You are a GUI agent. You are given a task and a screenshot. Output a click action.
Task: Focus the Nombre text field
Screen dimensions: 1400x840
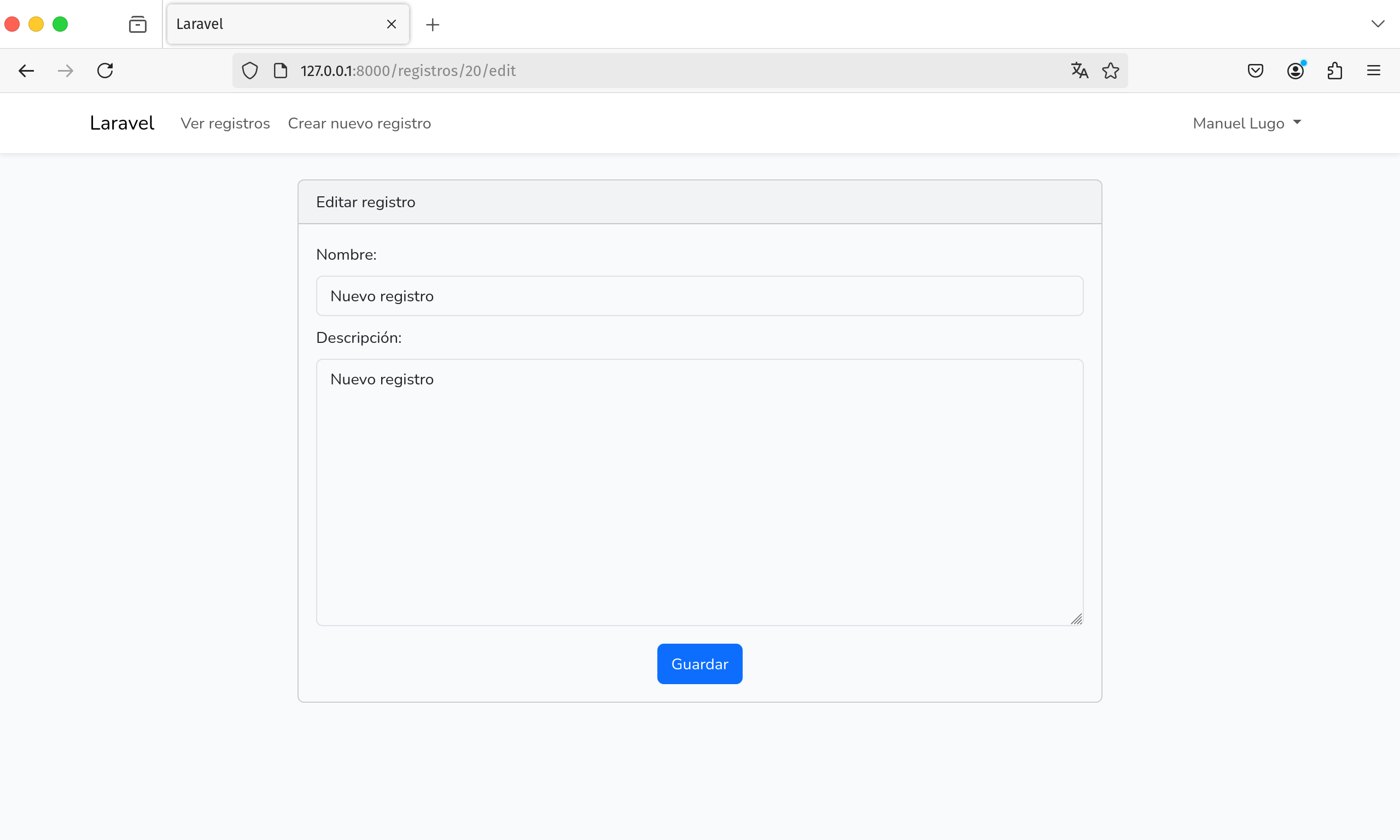tap(699, 296)
